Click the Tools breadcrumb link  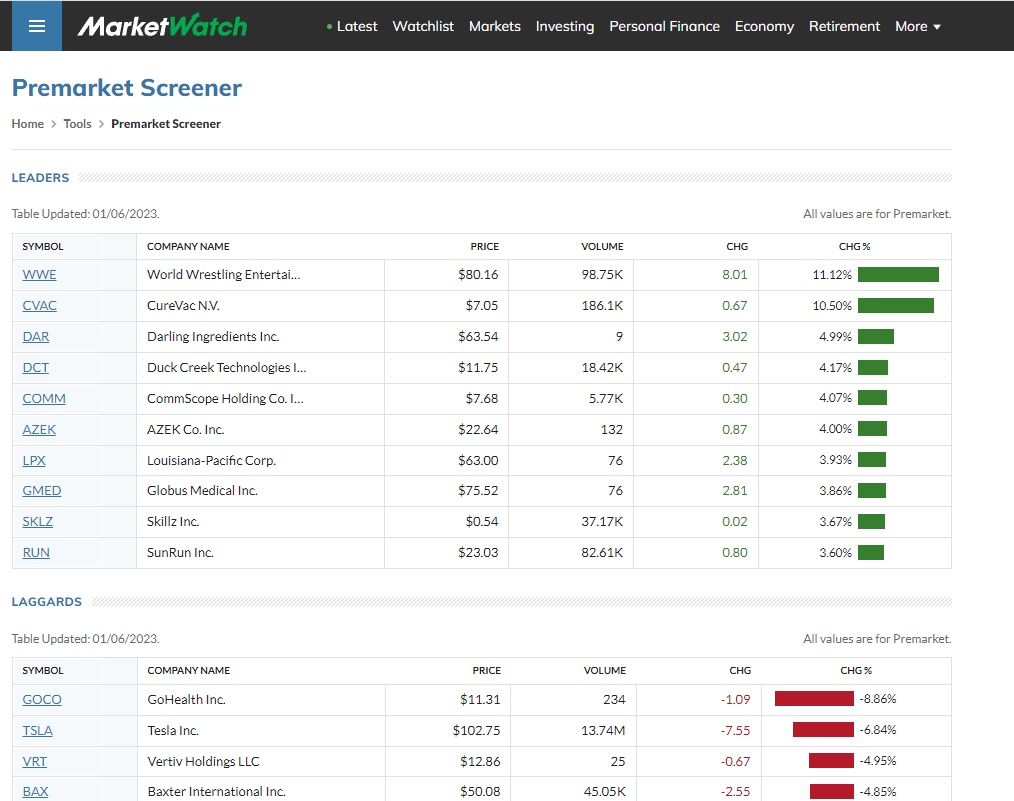click(77, 123)
